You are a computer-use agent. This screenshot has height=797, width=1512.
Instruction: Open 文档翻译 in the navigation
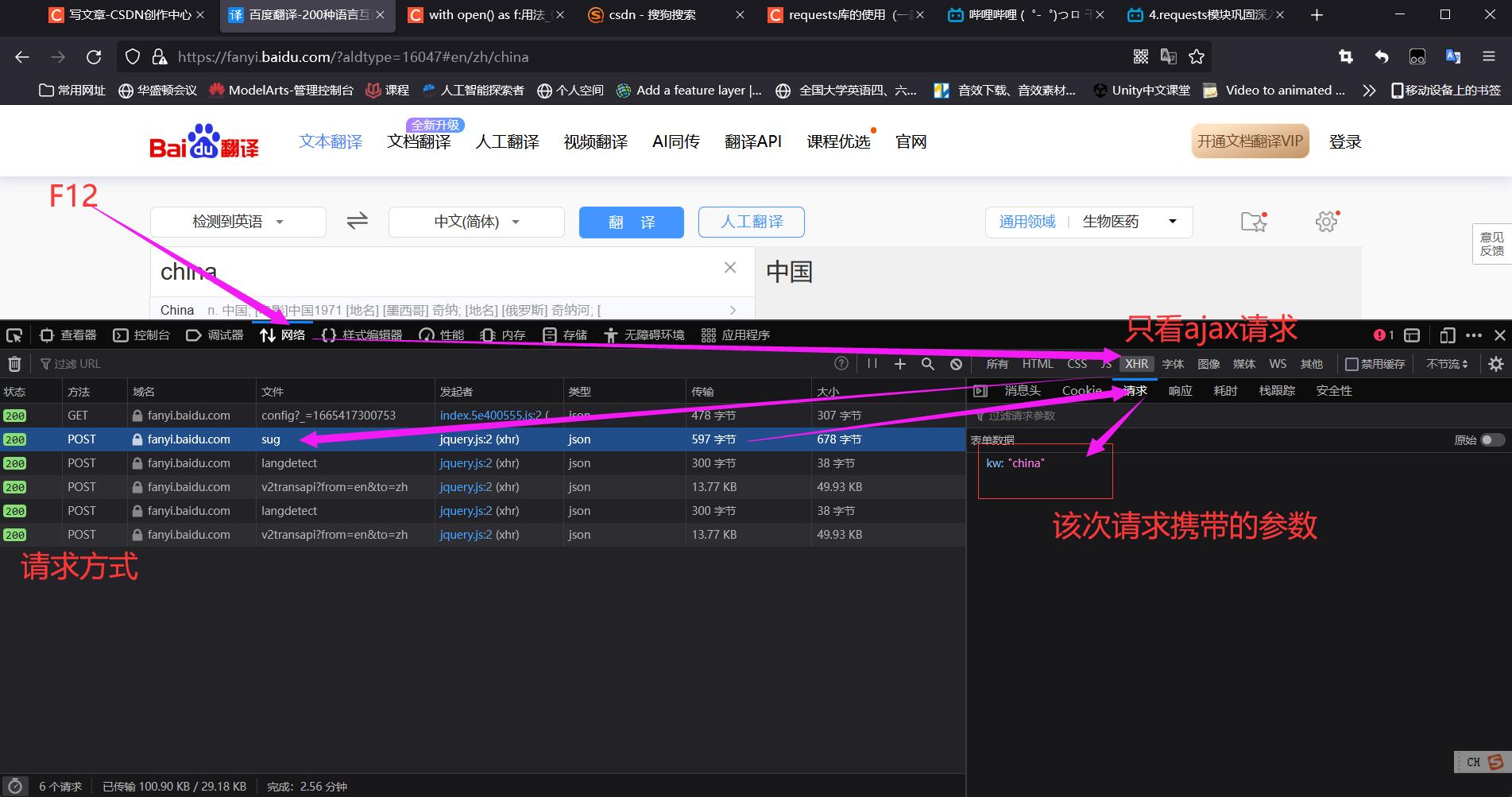tap(419, 142)
